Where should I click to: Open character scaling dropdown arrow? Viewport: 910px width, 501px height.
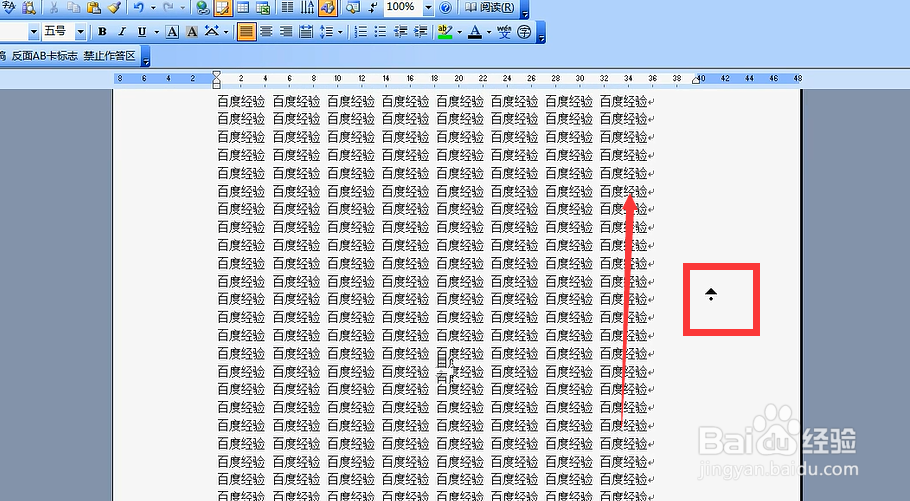click(226, 32)
